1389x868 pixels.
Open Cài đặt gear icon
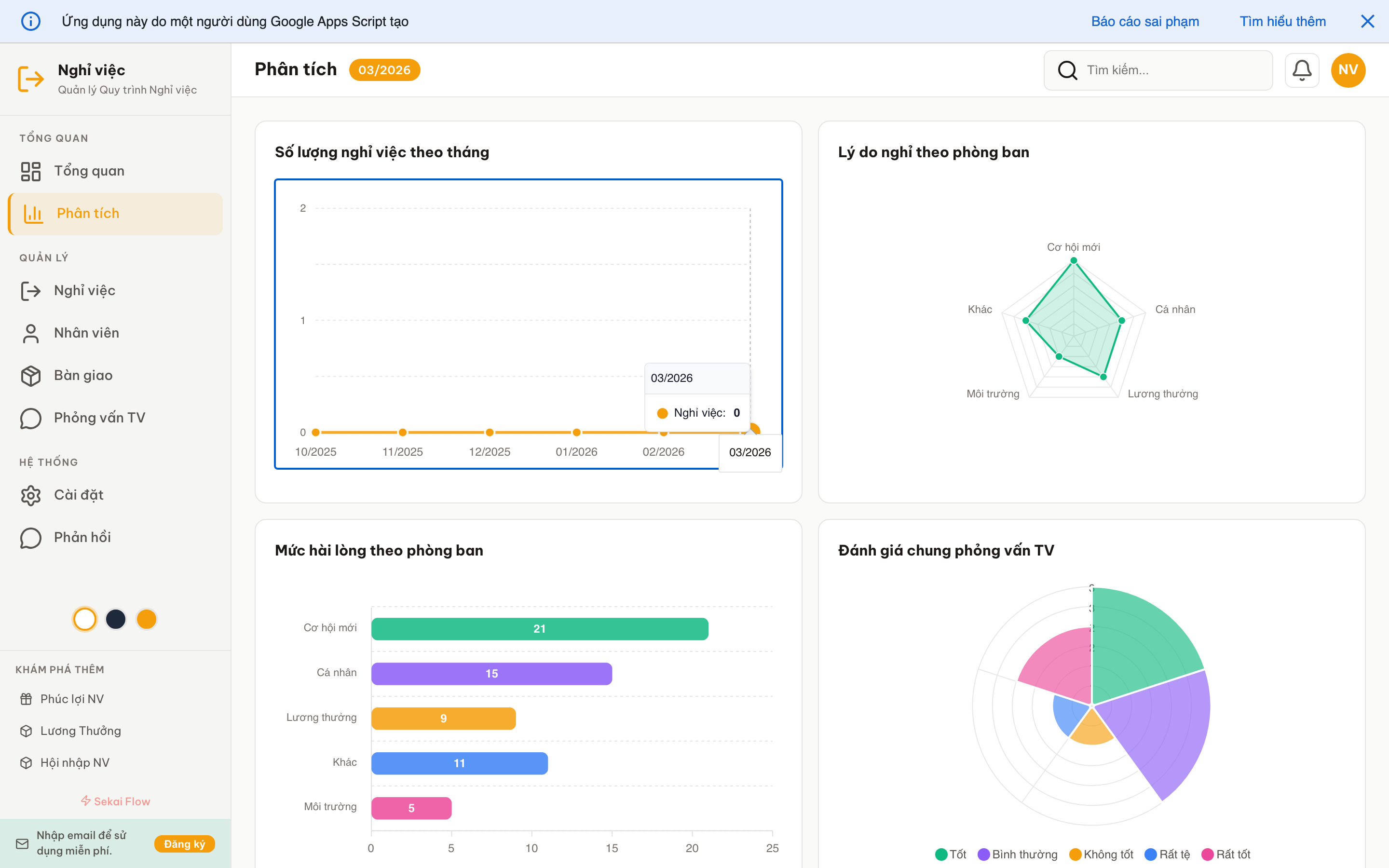coord(30,495)
